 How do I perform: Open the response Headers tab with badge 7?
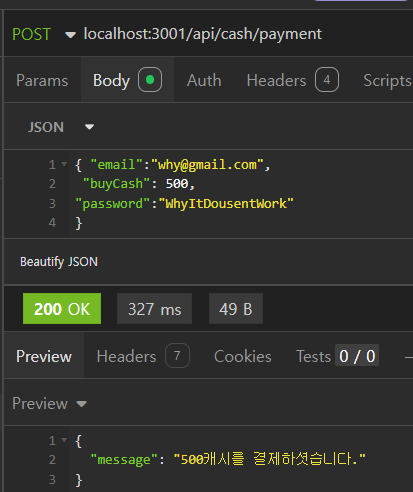click(143, 356)
